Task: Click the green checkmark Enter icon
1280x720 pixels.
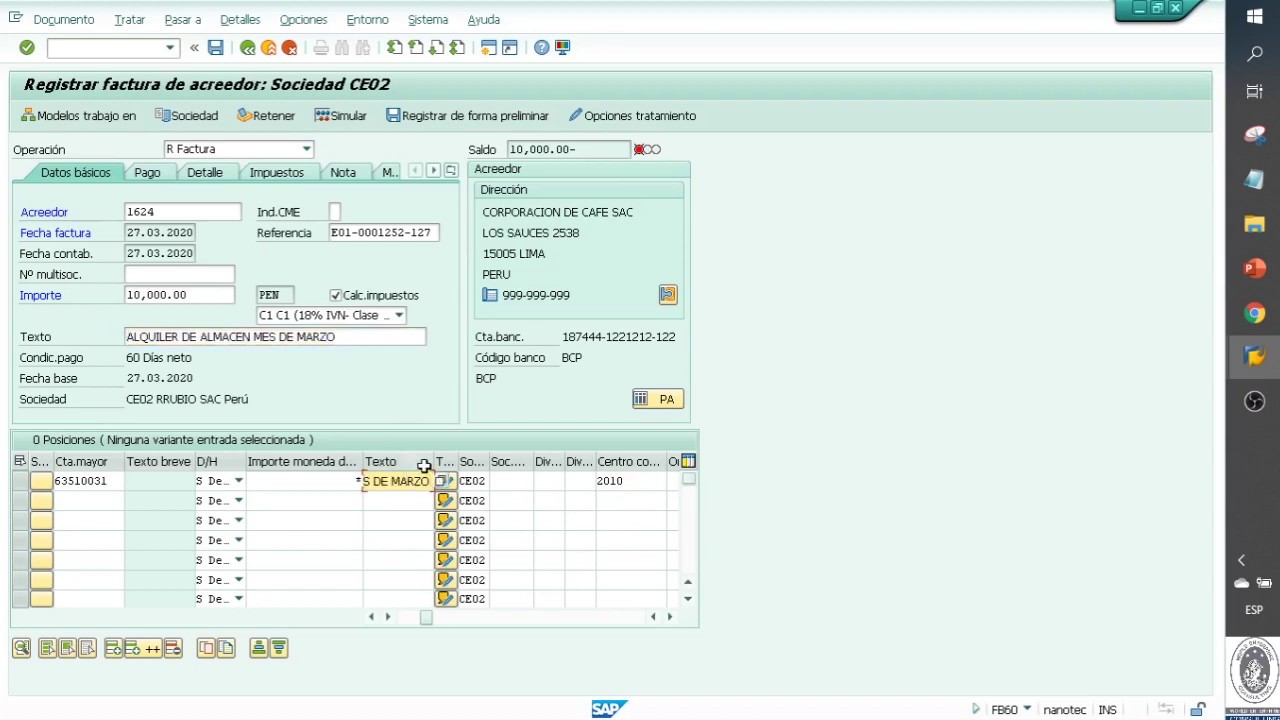Action: click(x=27, y=47)
